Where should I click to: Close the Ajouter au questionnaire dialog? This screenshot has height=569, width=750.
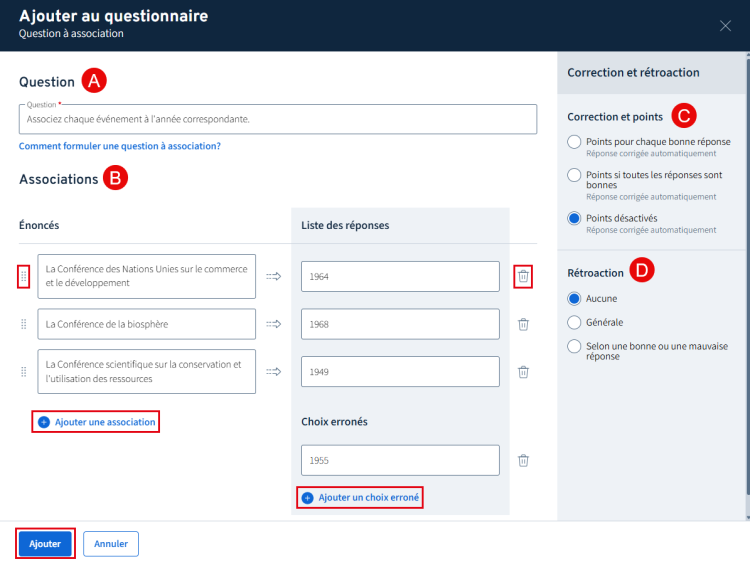(725, 25)
